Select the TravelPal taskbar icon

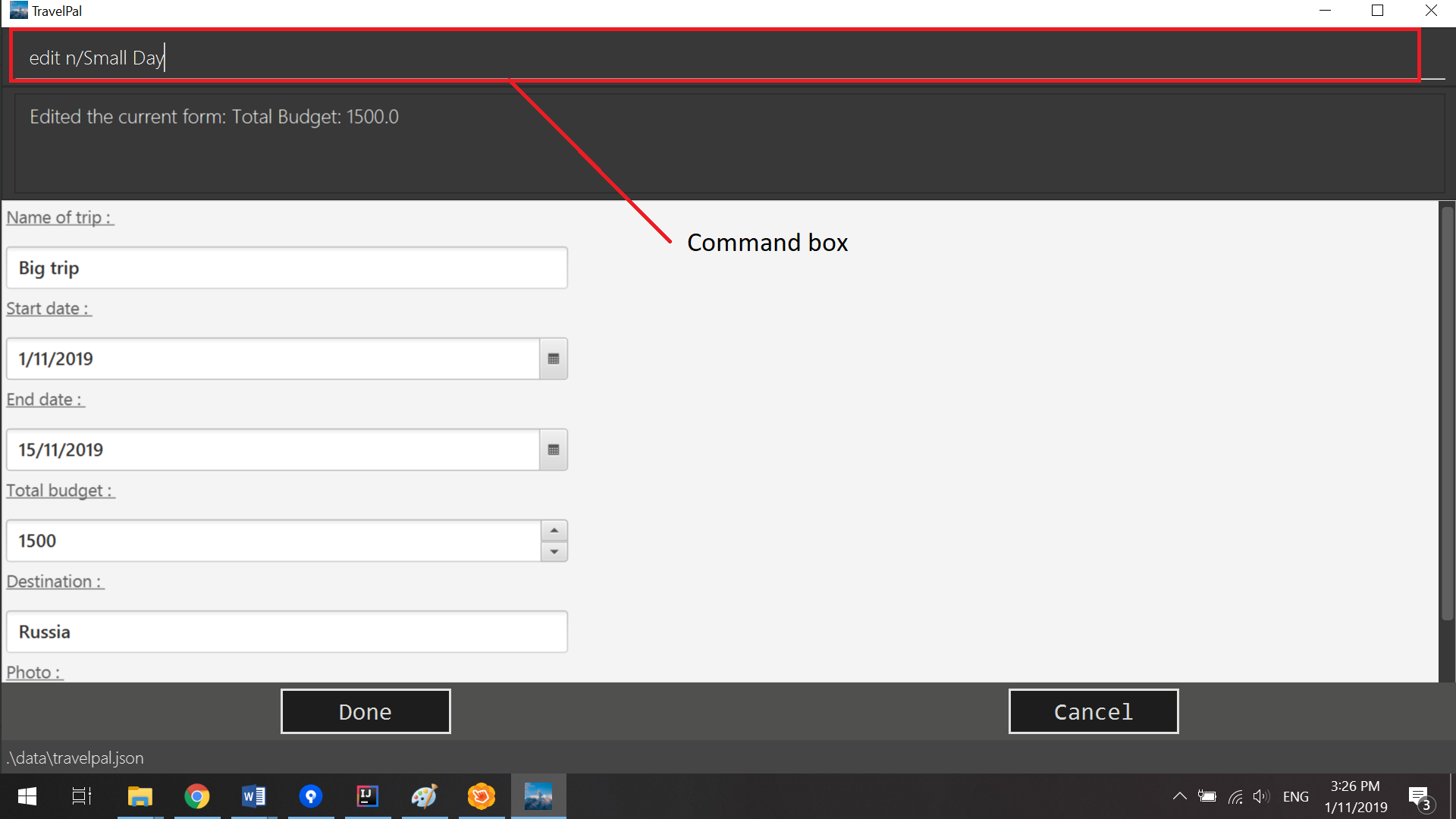tap(538, 796)
